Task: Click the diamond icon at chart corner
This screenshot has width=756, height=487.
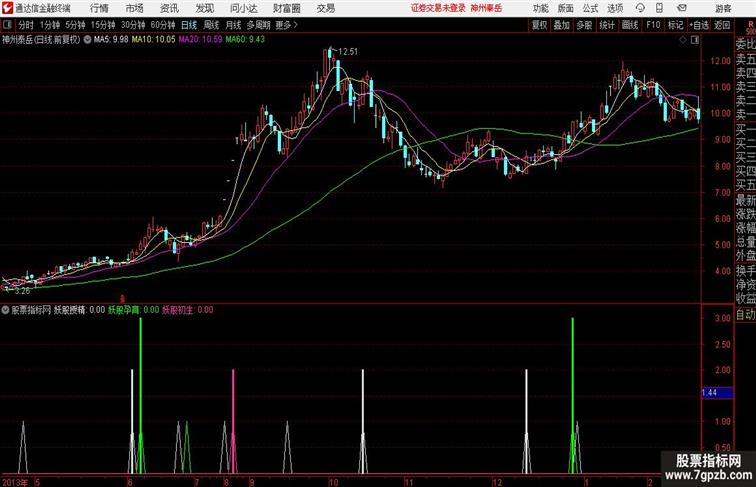Action: click(683, 40)
